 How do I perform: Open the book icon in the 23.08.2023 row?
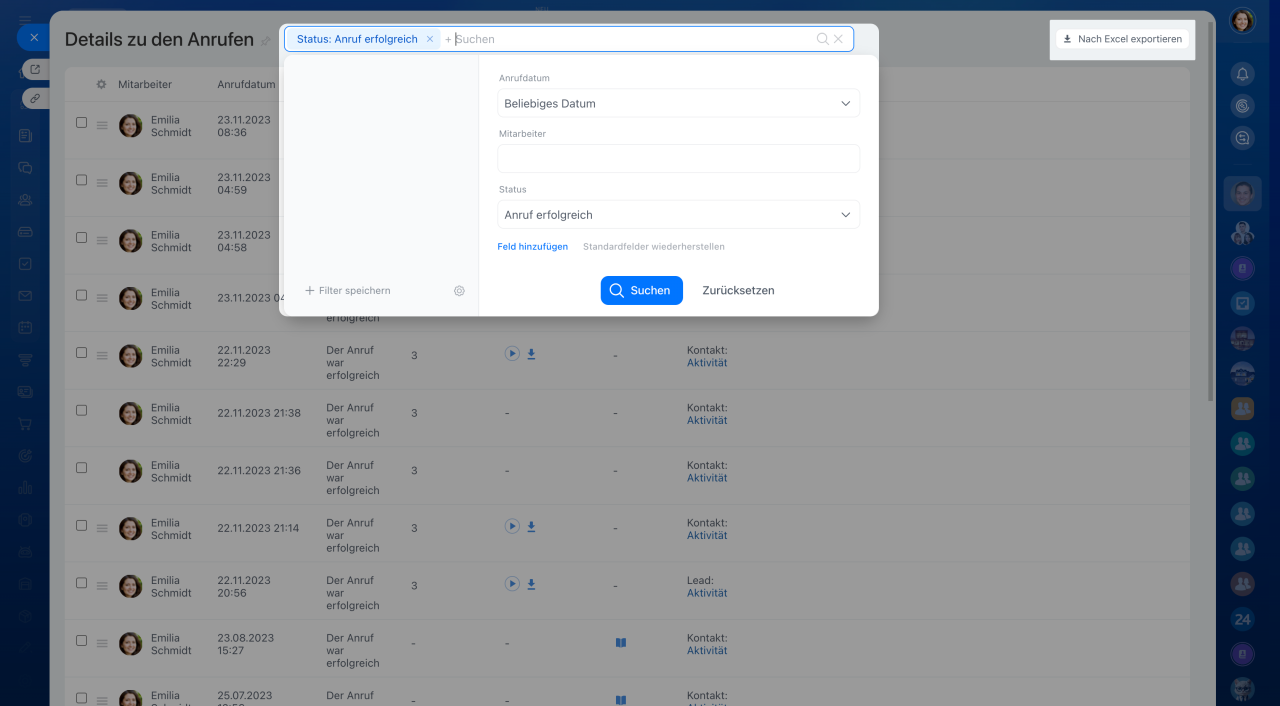(620, 643)
